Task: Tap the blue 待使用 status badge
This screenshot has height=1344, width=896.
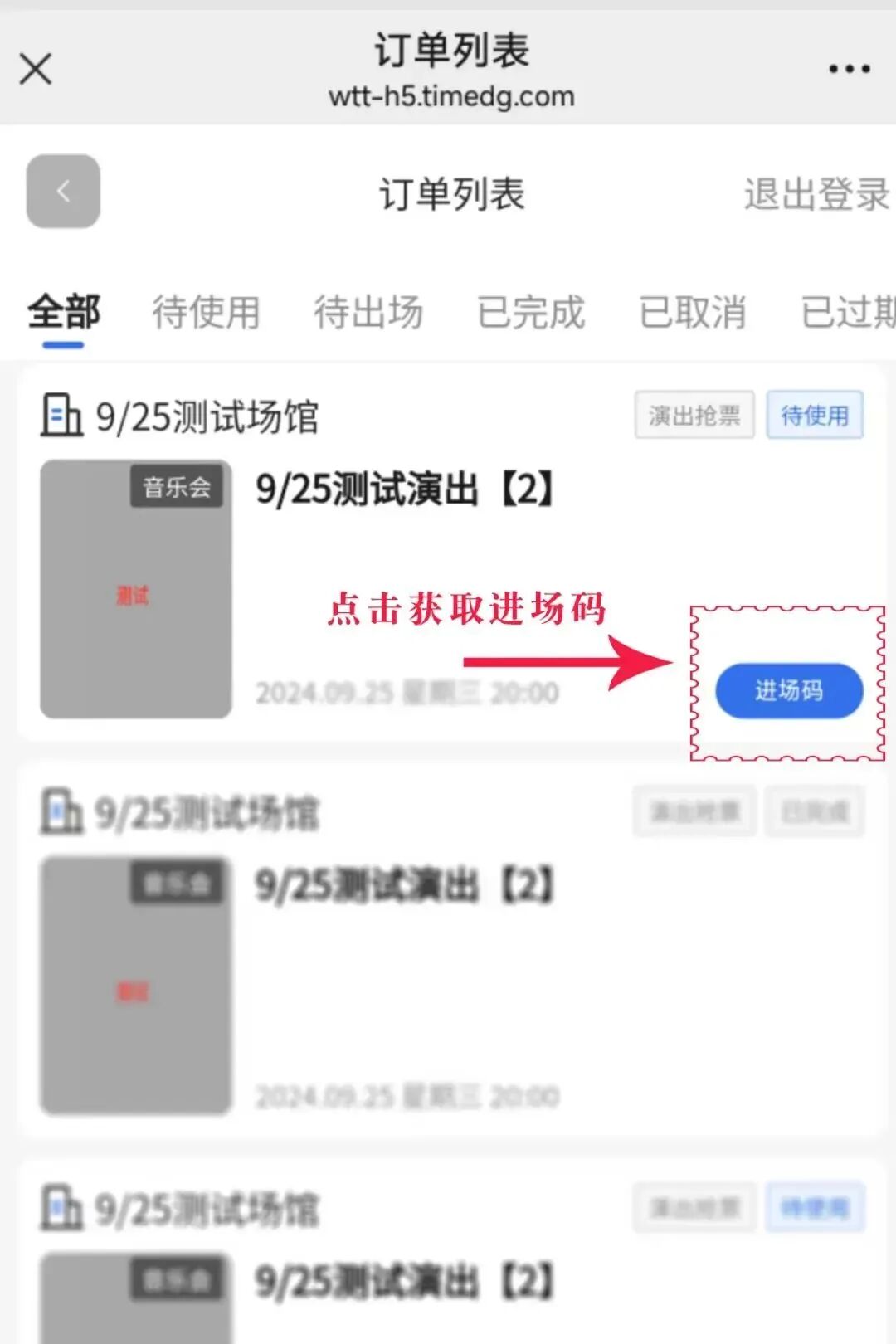Action: tap(815, 415)
